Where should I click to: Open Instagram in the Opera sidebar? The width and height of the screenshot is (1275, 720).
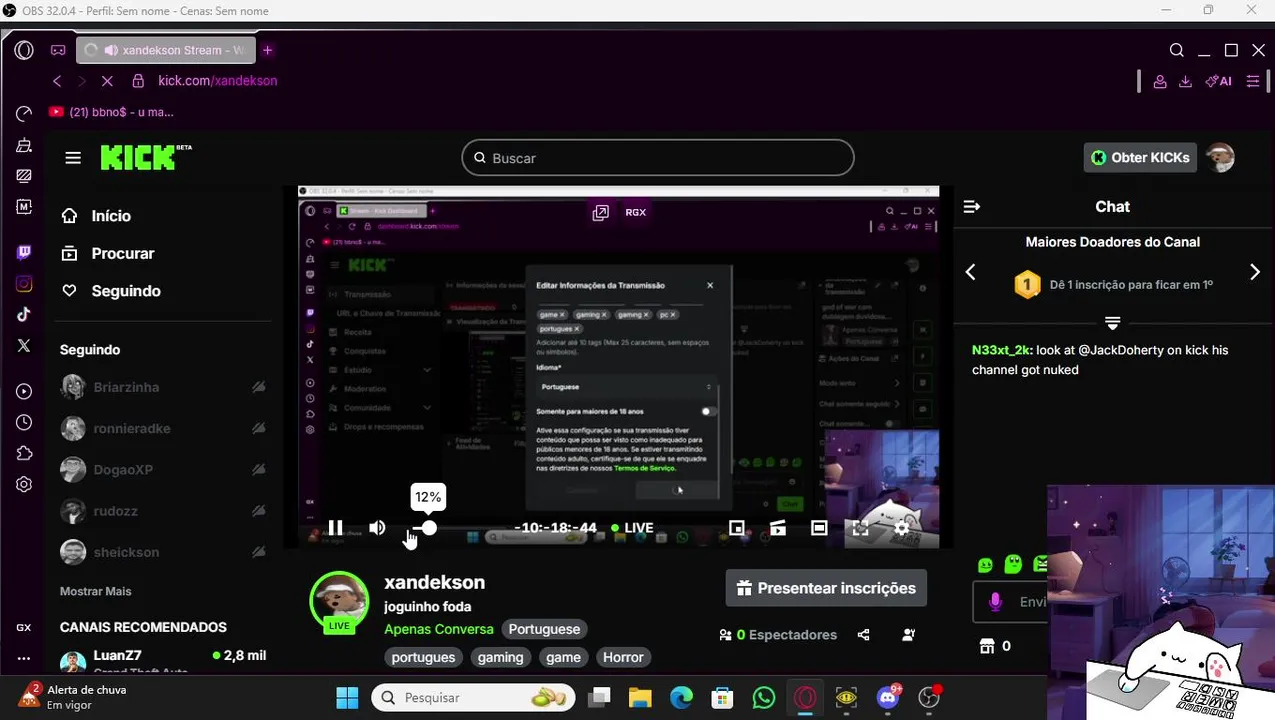point(24,284)
